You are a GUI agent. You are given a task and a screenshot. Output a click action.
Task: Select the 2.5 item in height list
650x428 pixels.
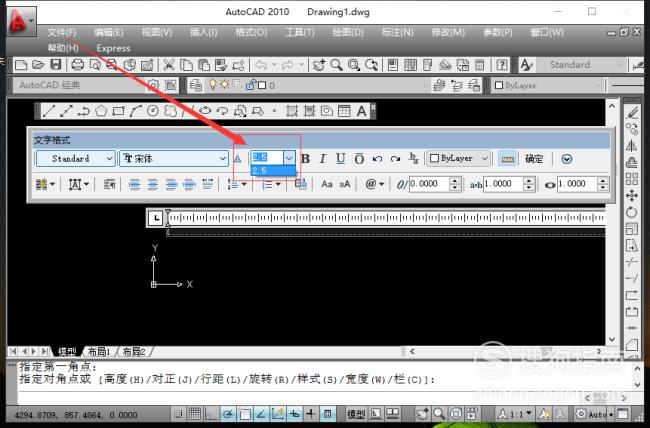[x=273, y=170]
